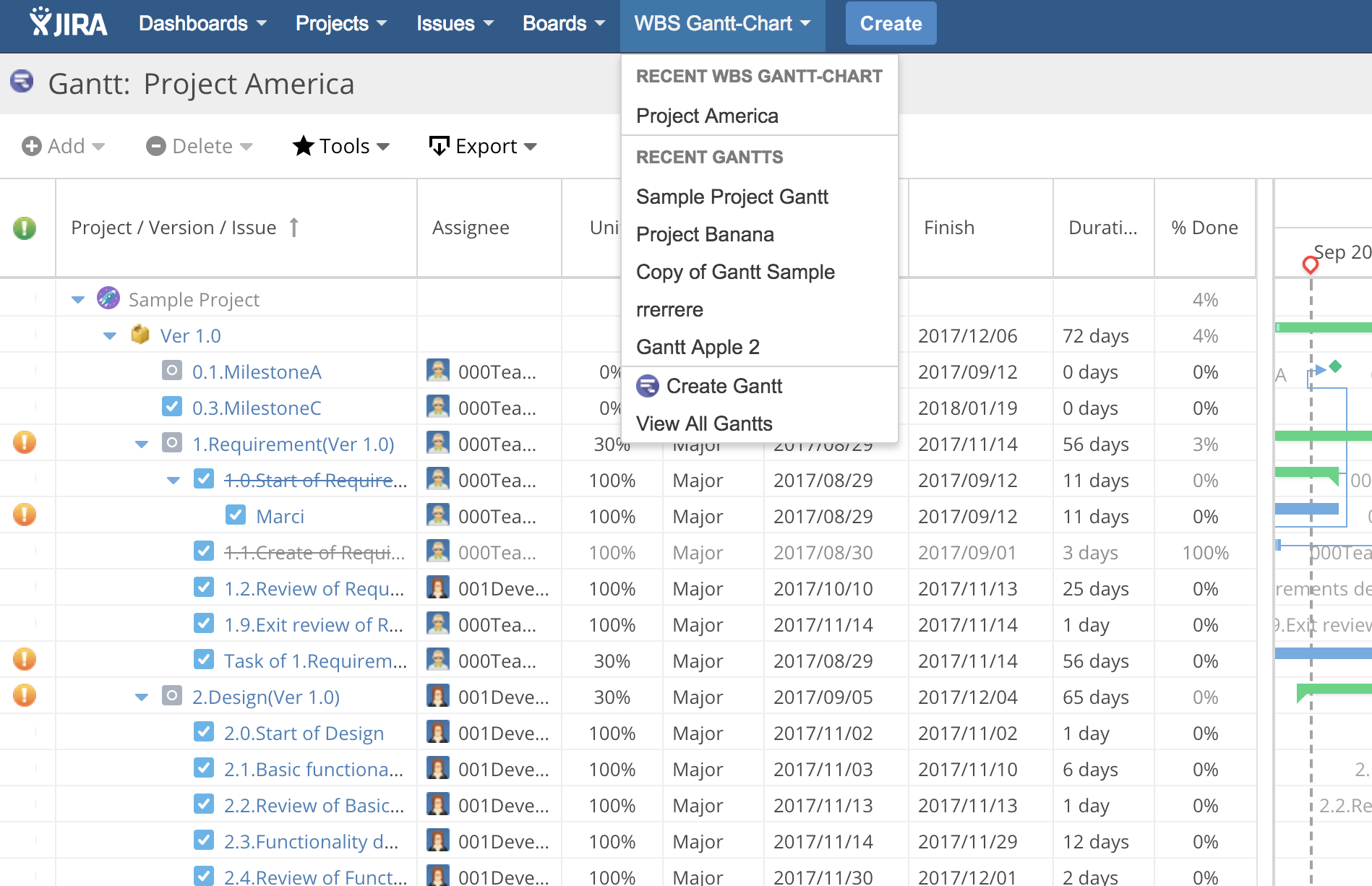1372x886 pixels.
Task: Click the assignee avatar for 0.1.MilestoneA
Action: pos(437,371)
